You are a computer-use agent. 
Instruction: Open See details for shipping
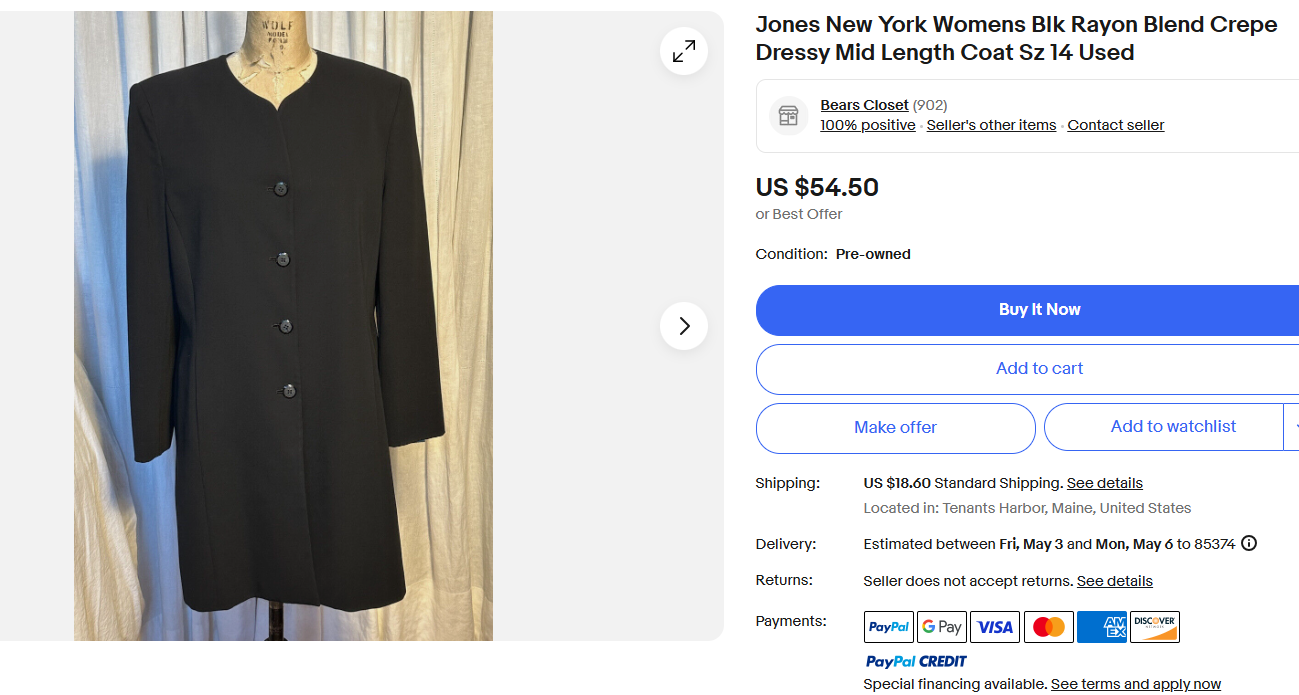[x=1104, y=483]
